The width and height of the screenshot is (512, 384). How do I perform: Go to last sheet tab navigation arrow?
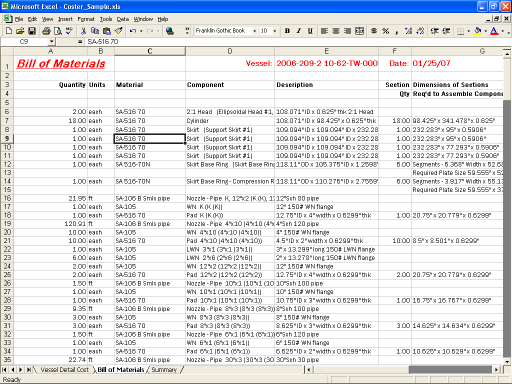tap(29, 370)
